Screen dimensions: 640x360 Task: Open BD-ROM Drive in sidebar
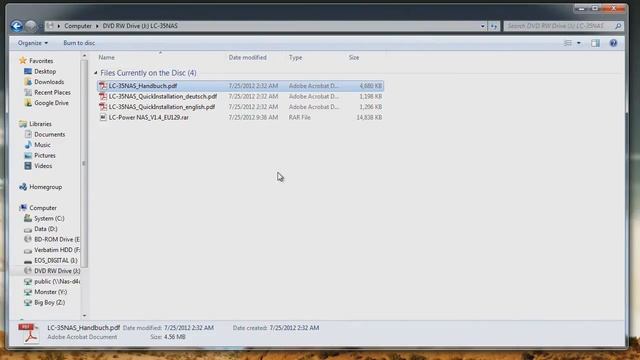point(57,240)
